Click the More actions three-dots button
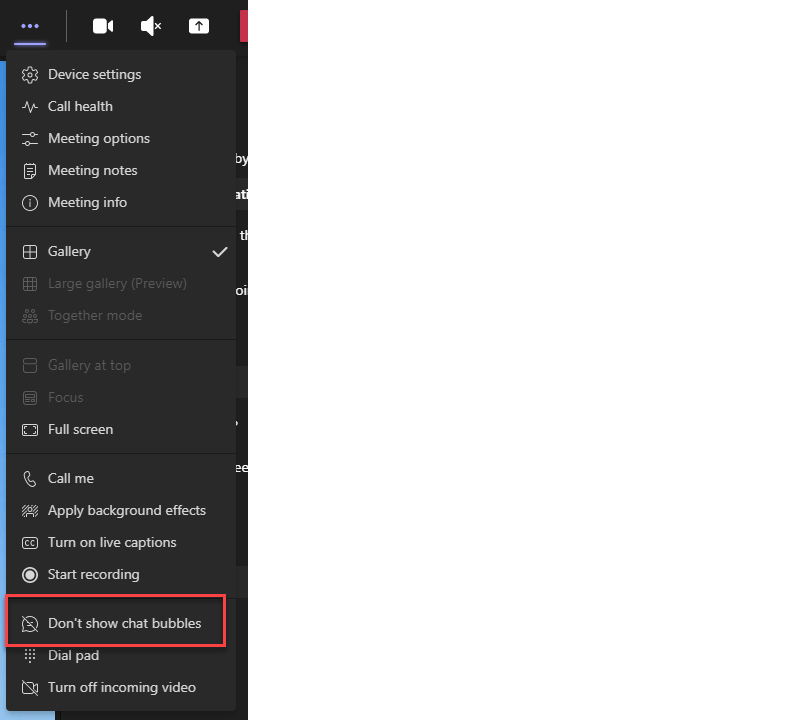The image size is (791, 720). [x=30, y=26]
